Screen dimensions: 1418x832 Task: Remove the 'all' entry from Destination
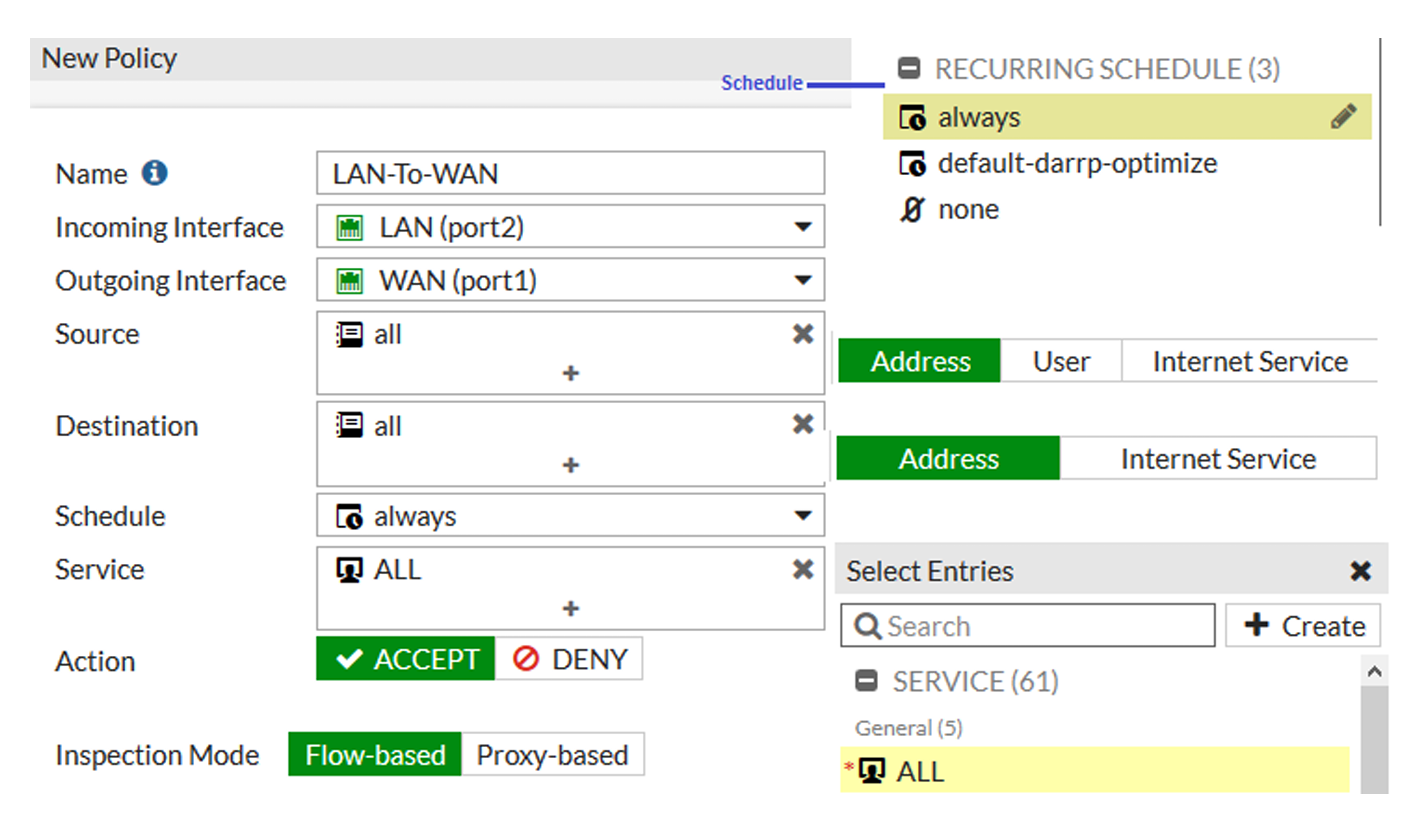tap(802, 425)
